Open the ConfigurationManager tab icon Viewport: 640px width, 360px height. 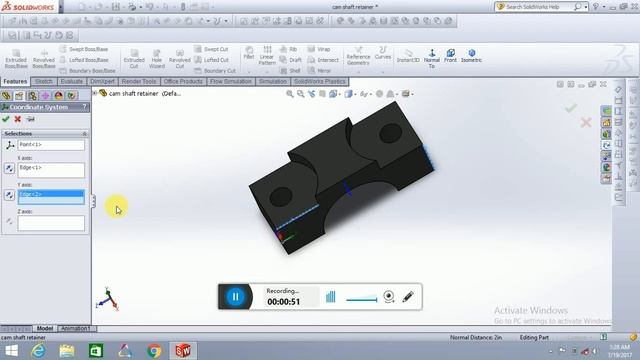tap(32, 96)
